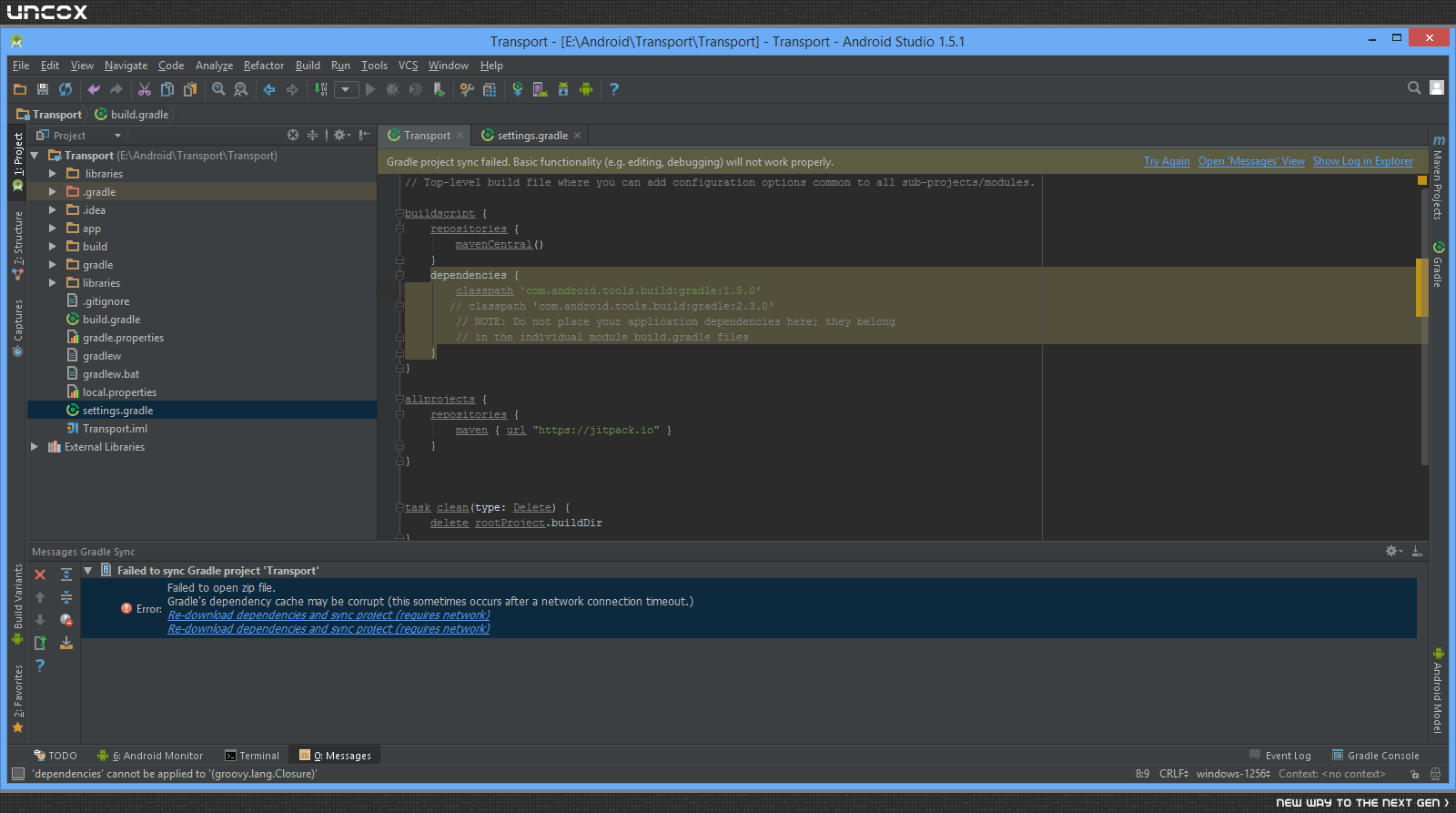The height and width of the screenshot is (813, 1456).
Task: Expand the .idea folder
Action: coord(52,210)
